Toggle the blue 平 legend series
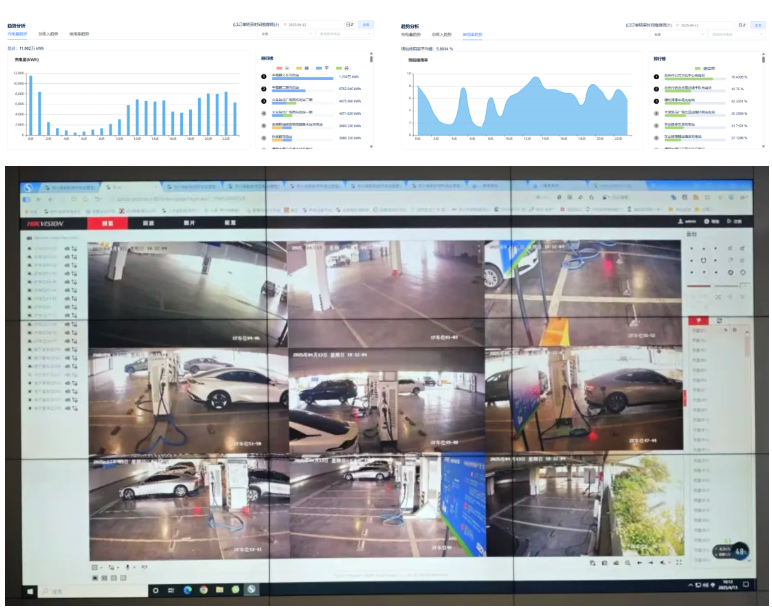The image size is (772, 609). point(322,68)
